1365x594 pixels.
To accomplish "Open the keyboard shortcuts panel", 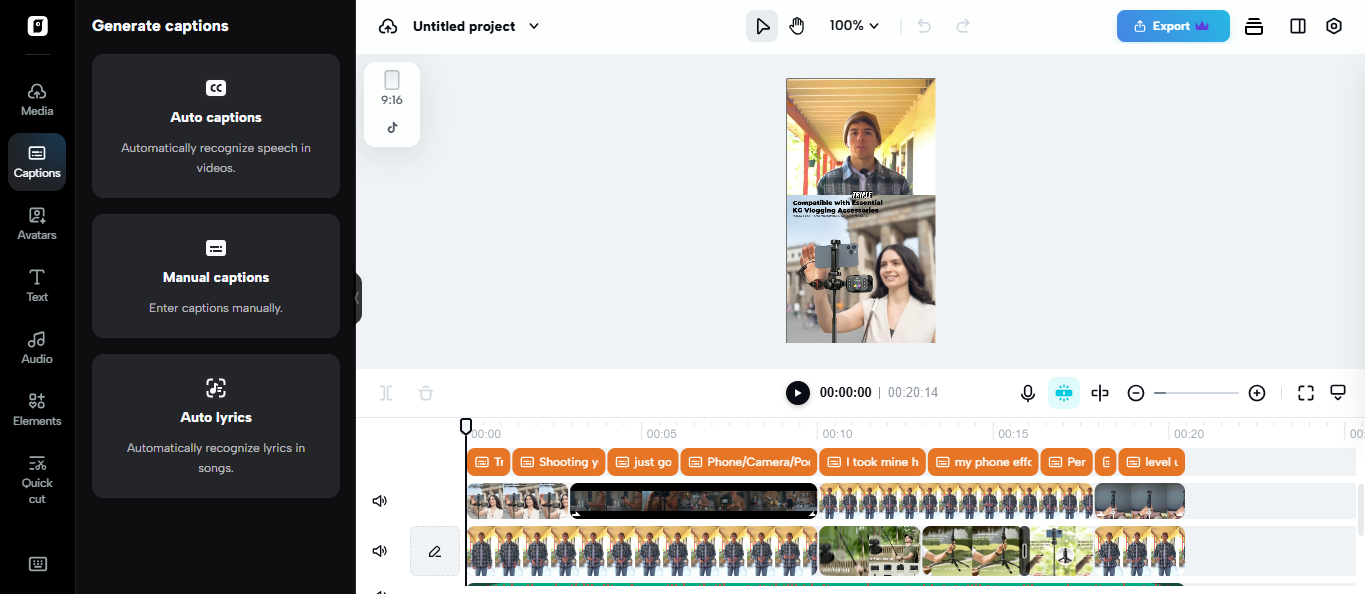I will tap(37, 564).
